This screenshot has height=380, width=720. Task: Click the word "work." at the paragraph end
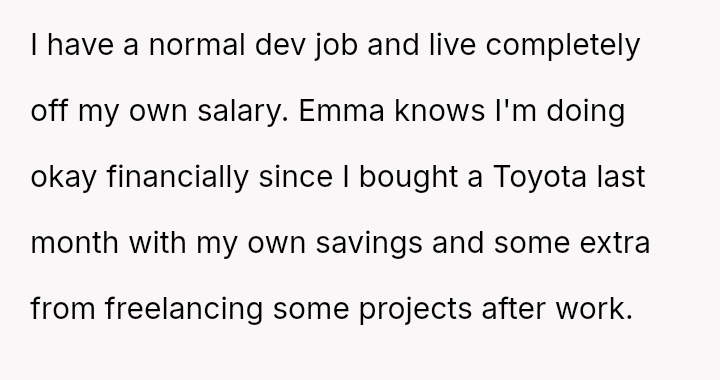tap(595, 308)
